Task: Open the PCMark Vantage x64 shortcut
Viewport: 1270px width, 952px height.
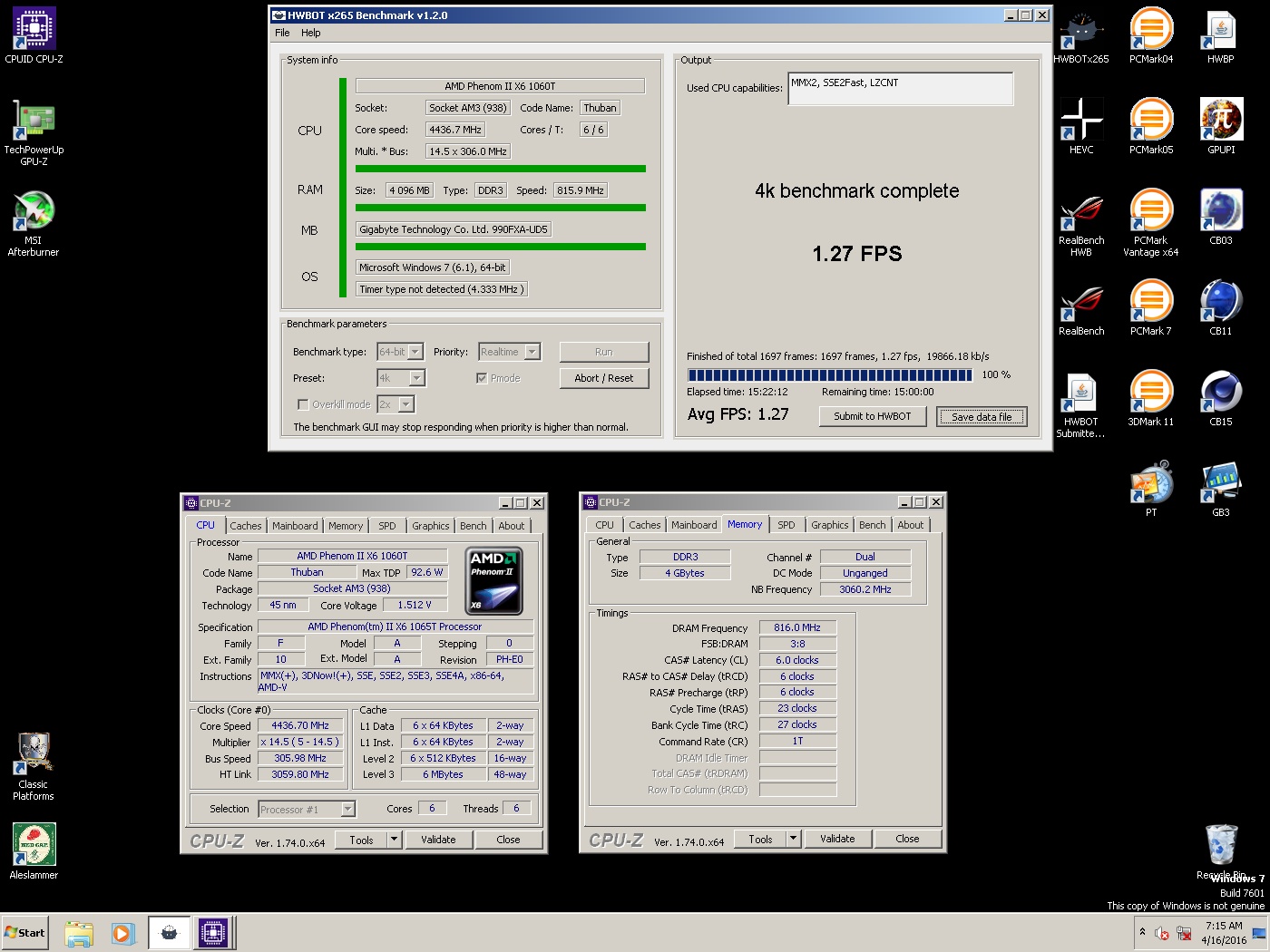Action: 1151,223
